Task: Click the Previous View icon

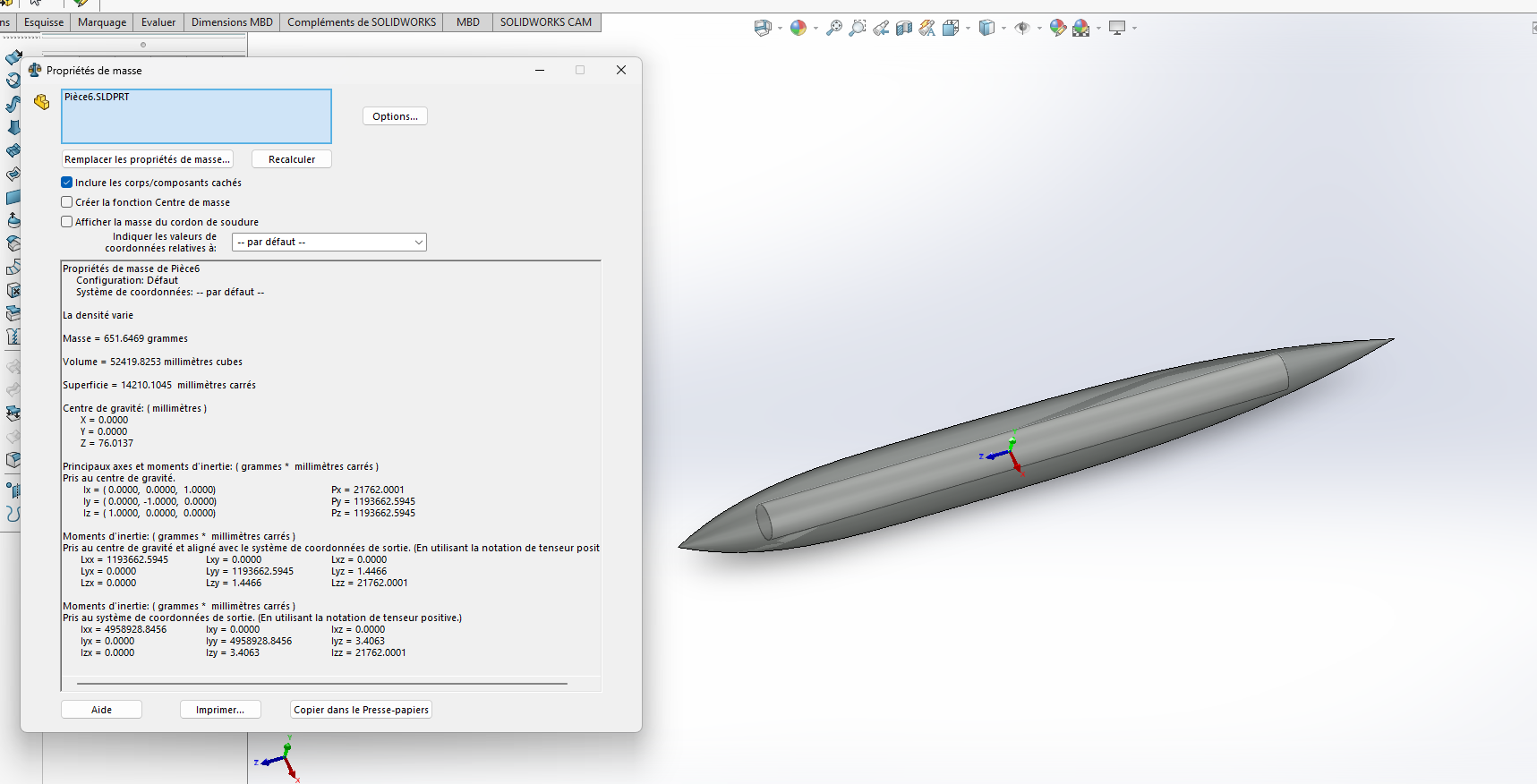Action: [x=881, y=28]
